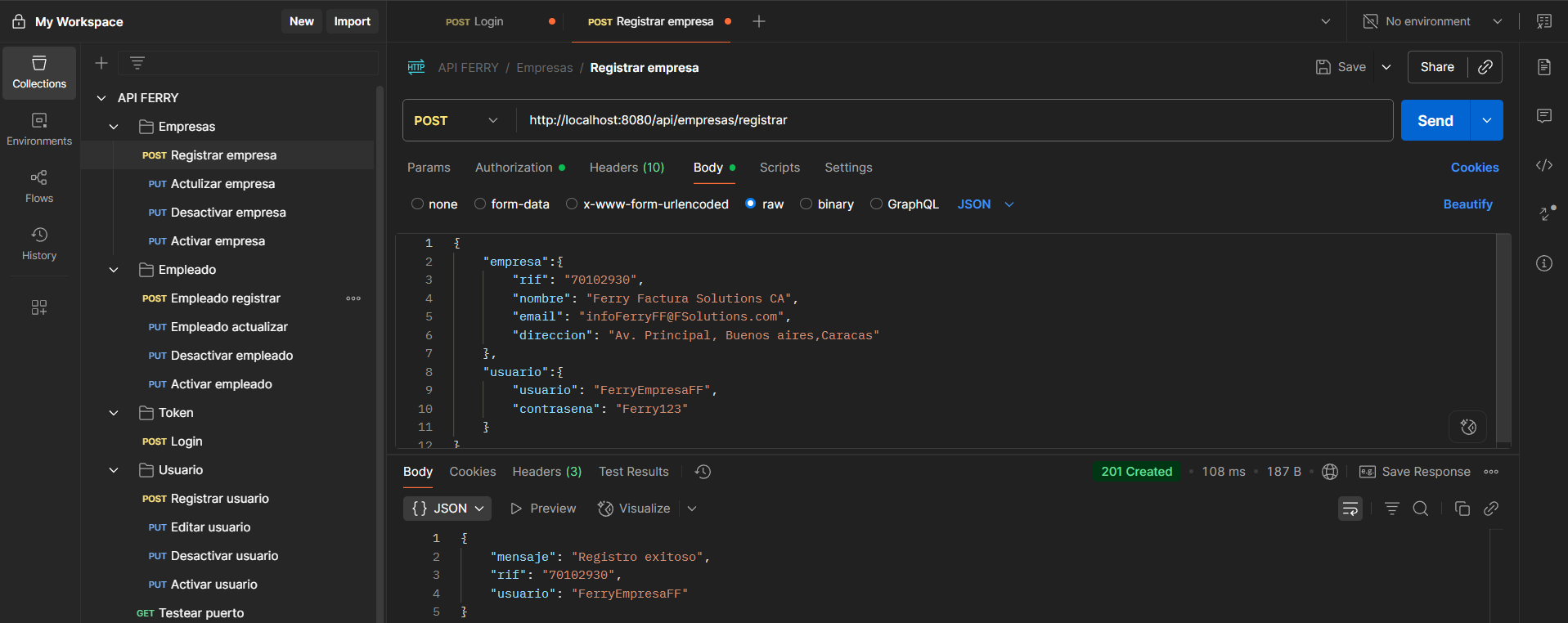Click the no environment icon
1568x623 pixels.
point(1370,21)
